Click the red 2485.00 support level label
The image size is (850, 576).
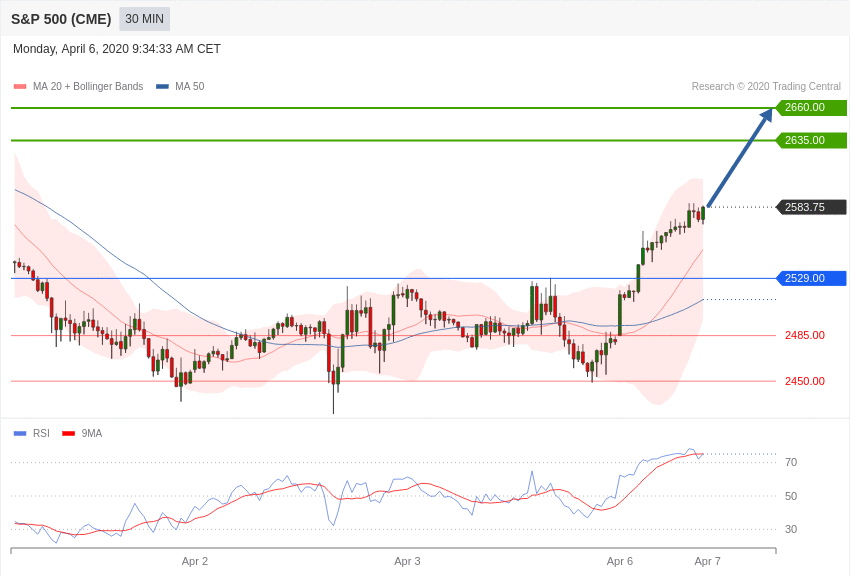click(804, 335)
